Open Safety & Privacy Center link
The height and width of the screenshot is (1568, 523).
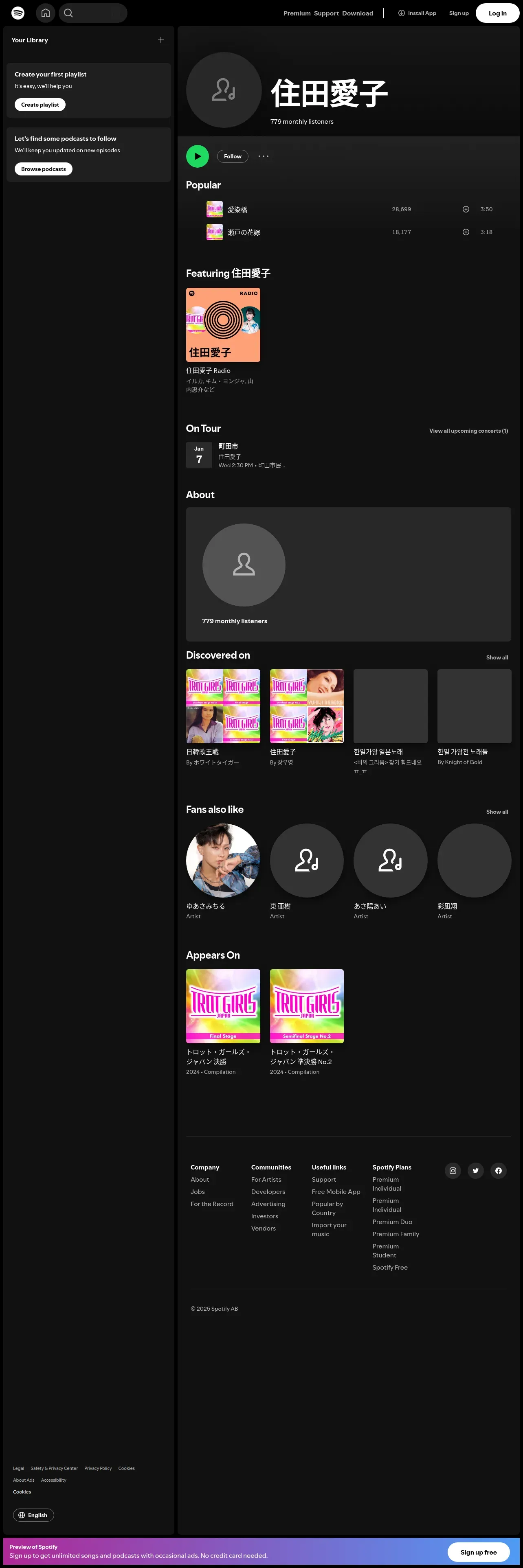pyautogui.click(x=54, y=1468)
